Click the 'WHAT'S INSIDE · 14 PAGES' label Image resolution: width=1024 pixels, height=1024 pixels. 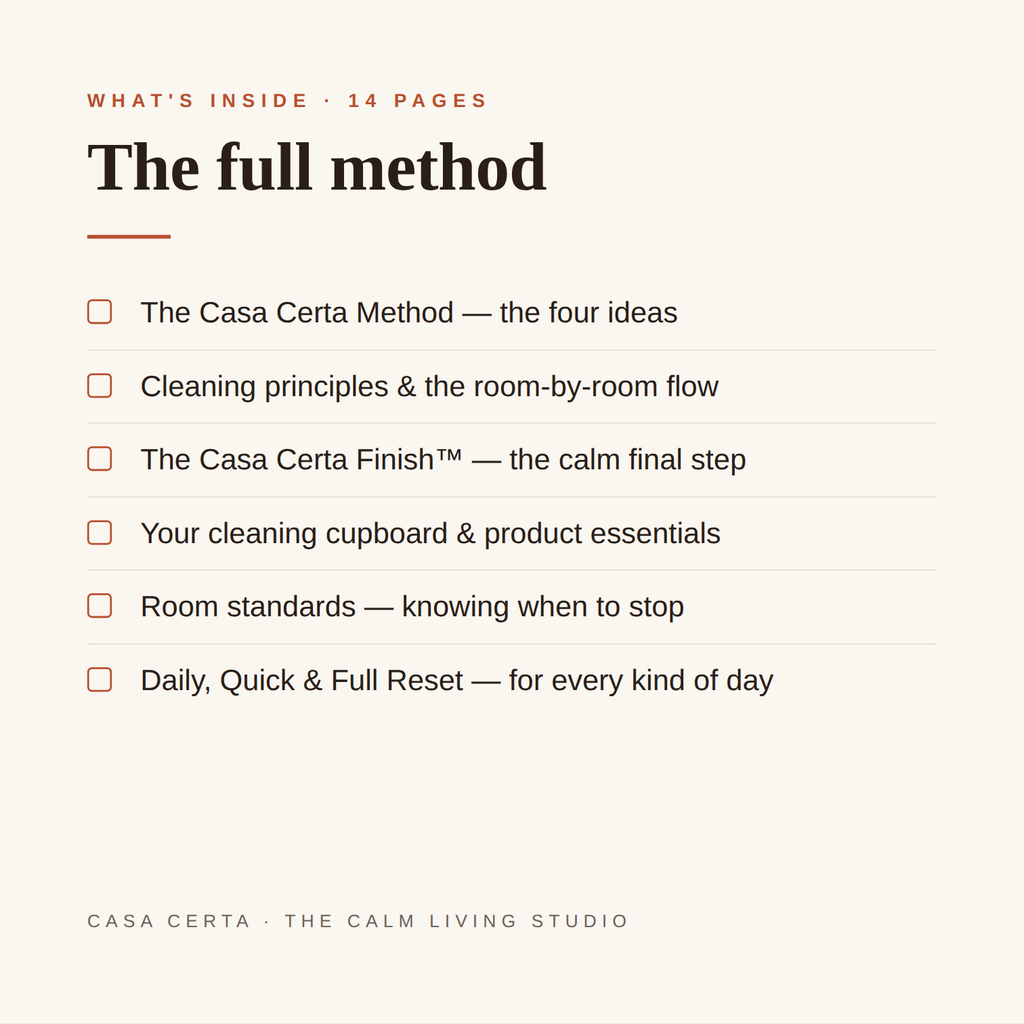tap(287, 101)
